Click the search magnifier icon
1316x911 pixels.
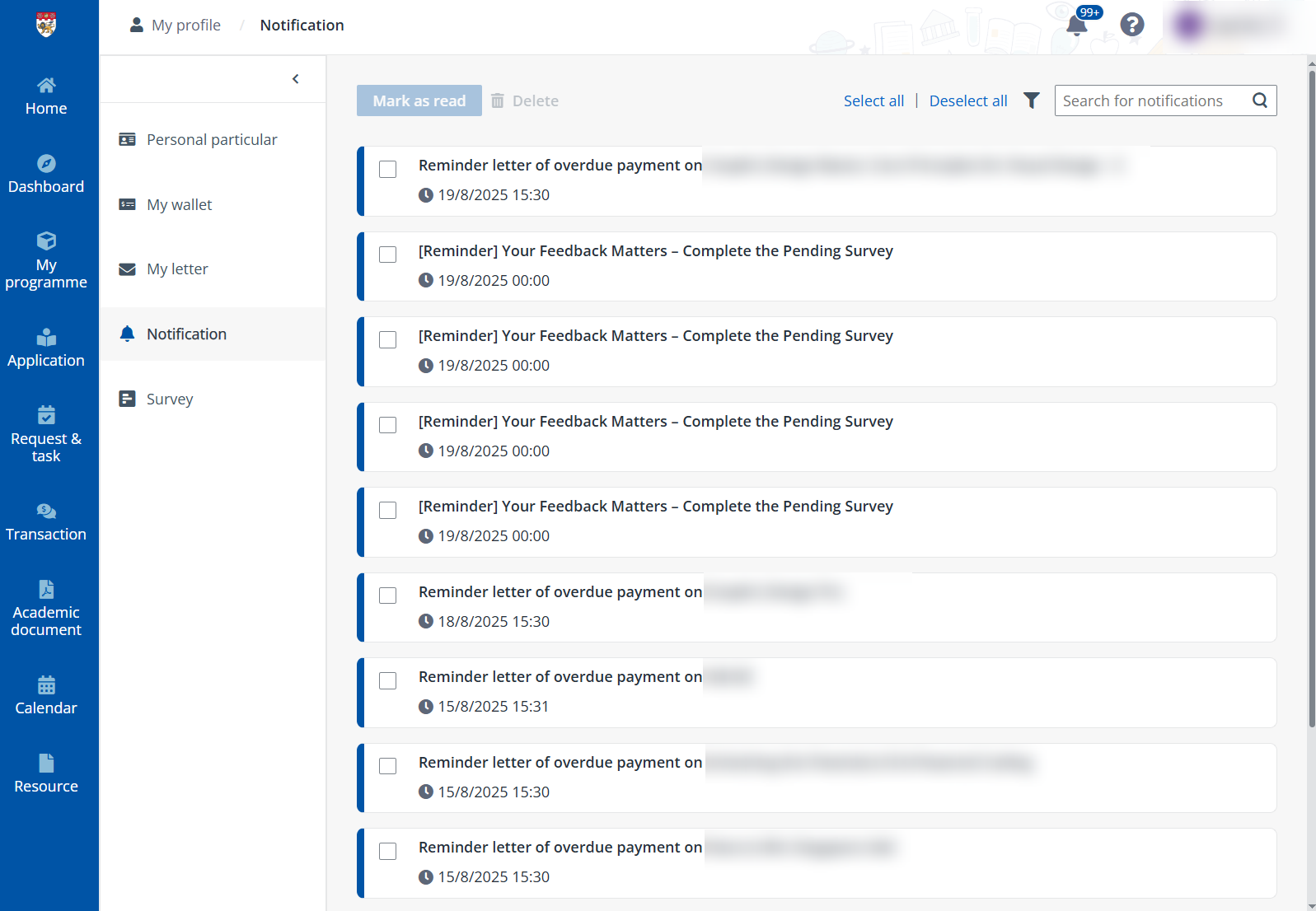click(1259, 100)
